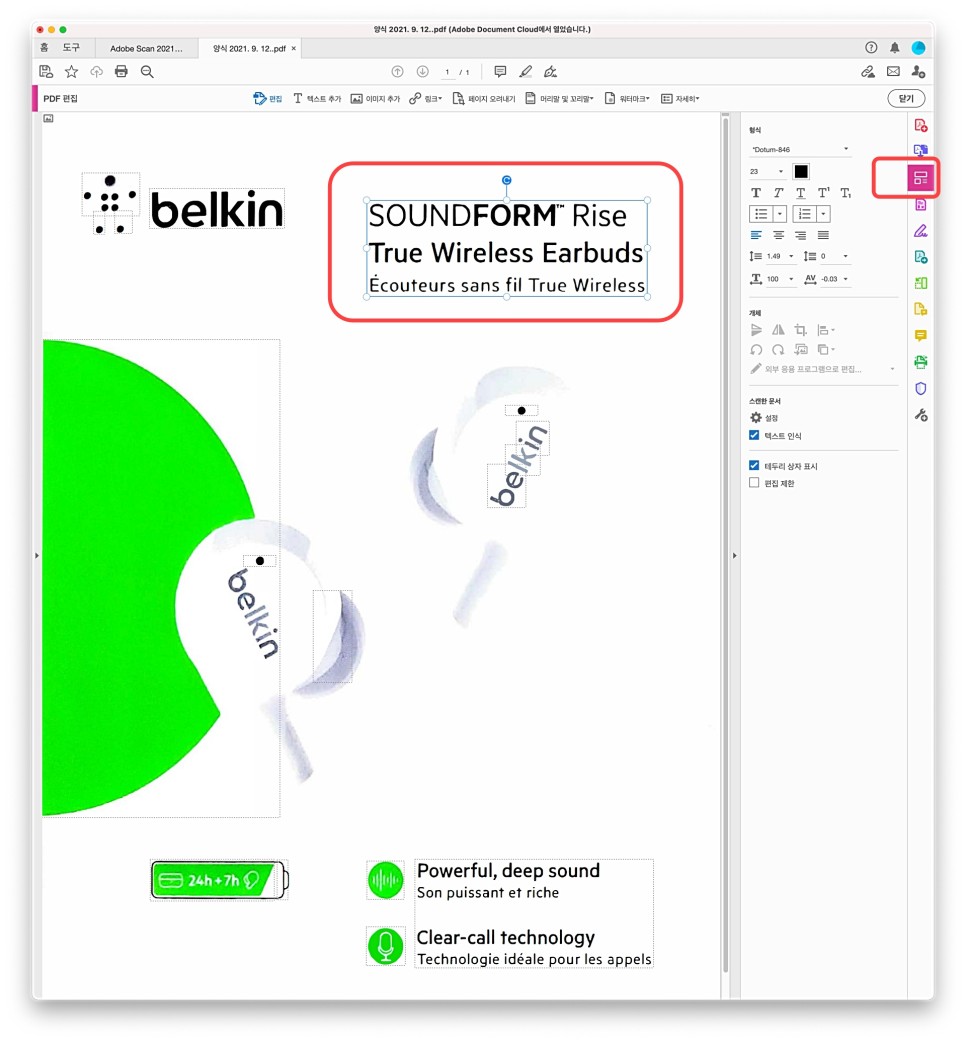Image resolution: width=966 pixels, height=1042 pixels.
Task: Open the black font color swatch
Action: click(801, 171)
